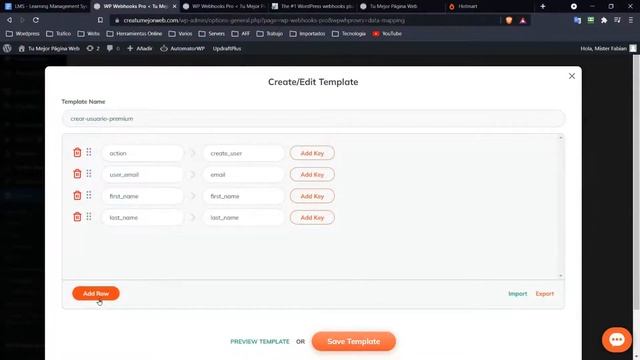Viewport: 640px width, 360px height.
Task: Click Add Key for the email row
Action: pos(312,174)
